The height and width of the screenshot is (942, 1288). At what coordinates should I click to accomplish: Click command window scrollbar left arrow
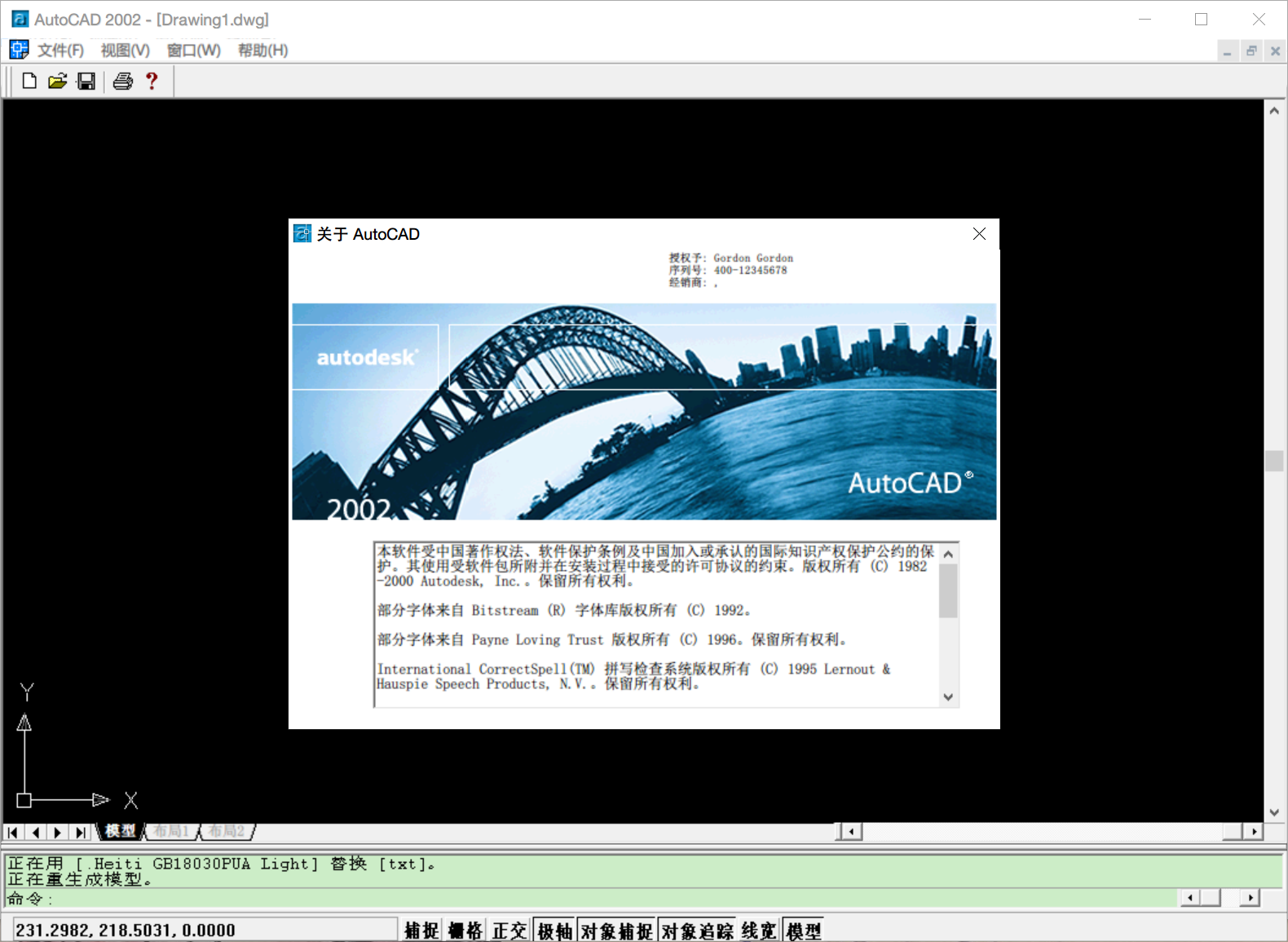1191,898
